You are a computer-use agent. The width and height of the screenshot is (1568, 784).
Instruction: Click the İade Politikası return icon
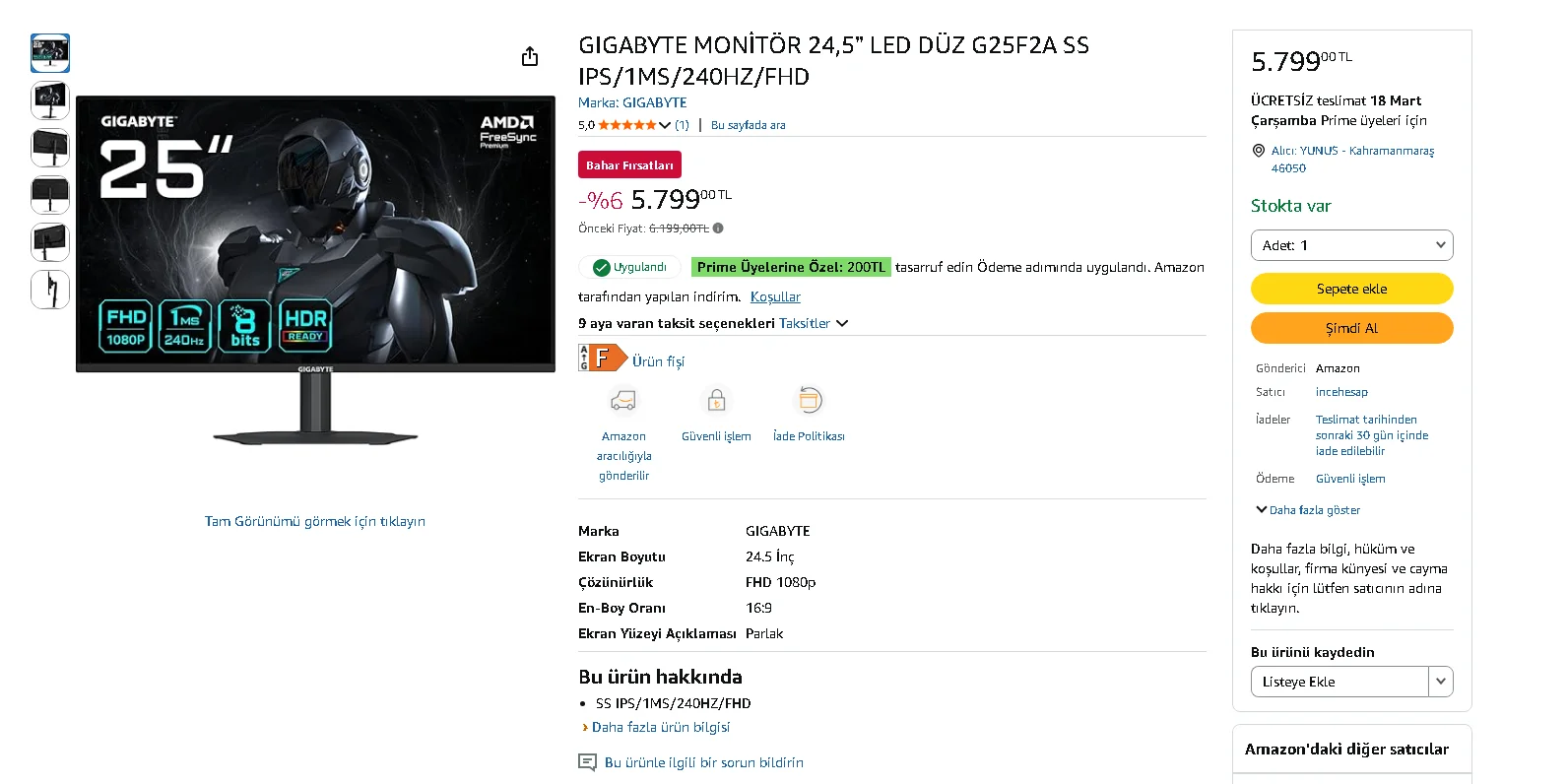809,401
